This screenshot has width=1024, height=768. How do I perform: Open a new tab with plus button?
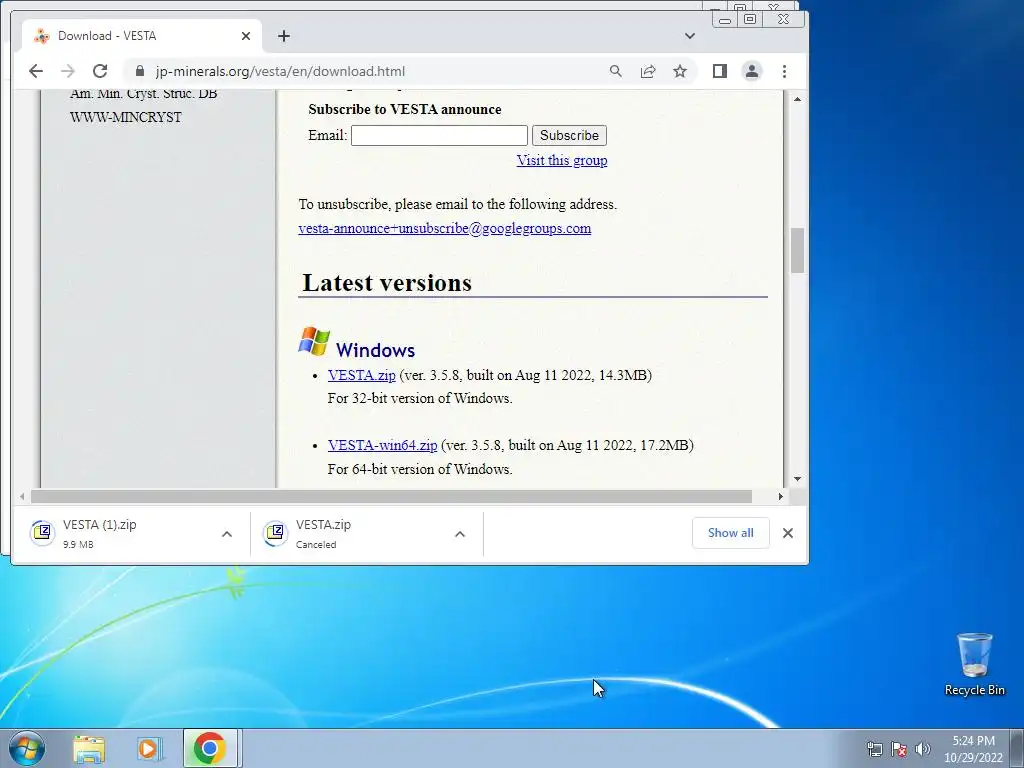click(x=283, y=36)
